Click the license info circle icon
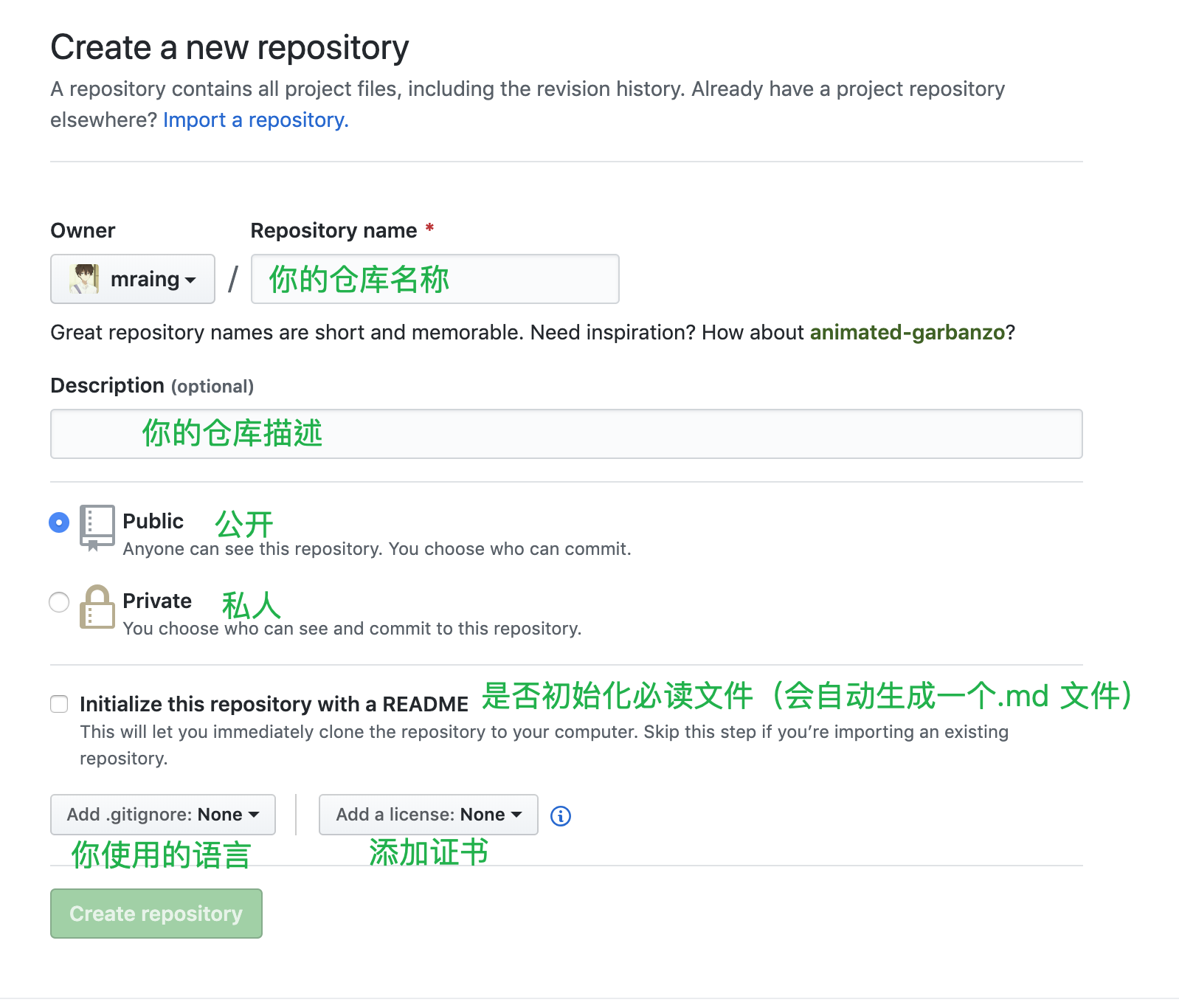 pos(561,815)
